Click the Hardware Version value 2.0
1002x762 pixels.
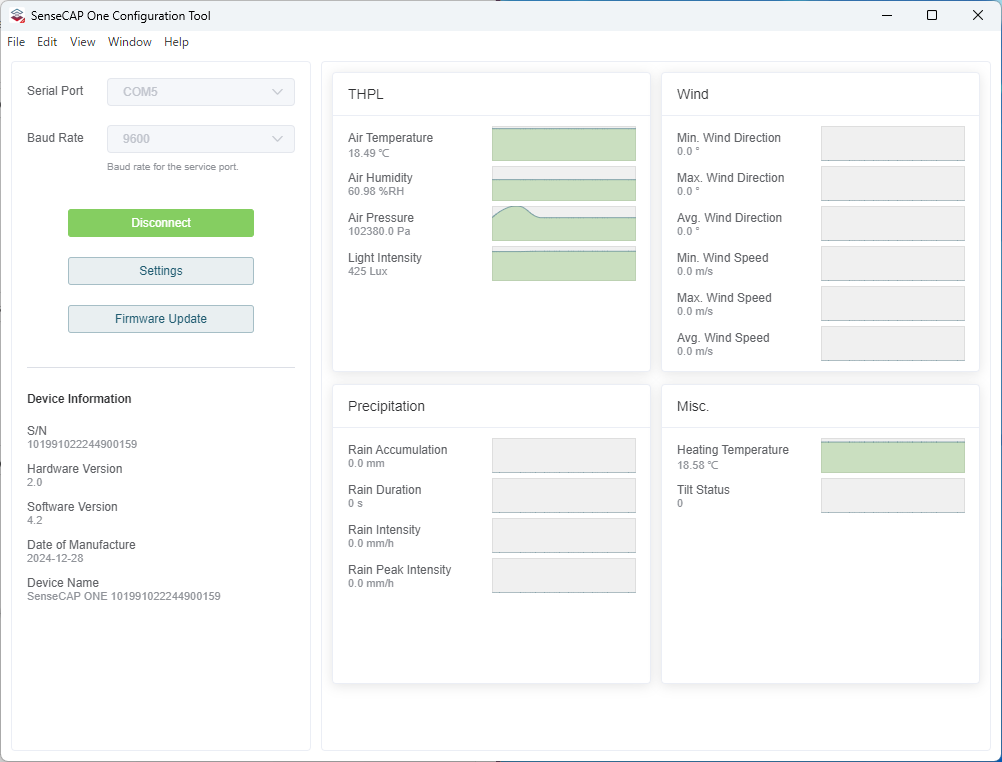tap(35, 482)
